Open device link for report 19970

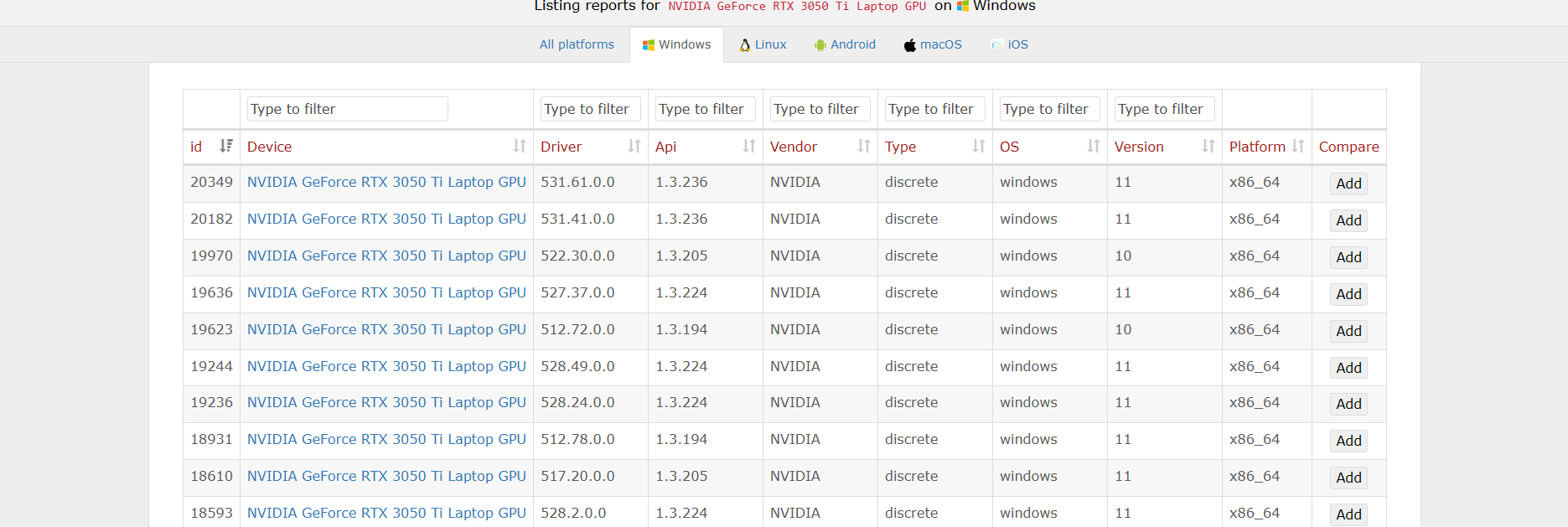pyautogui.click(x=386, y=256)
